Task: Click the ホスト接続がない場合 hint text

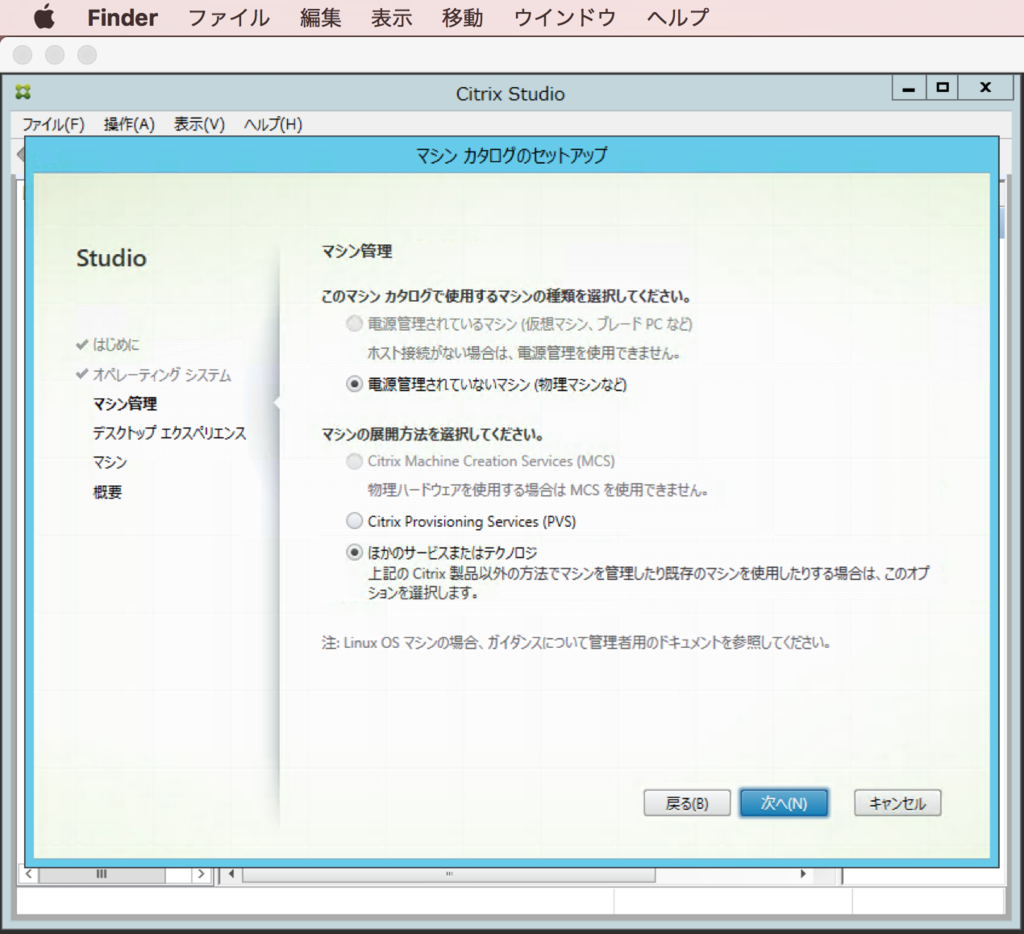Action: pos(524,353)
